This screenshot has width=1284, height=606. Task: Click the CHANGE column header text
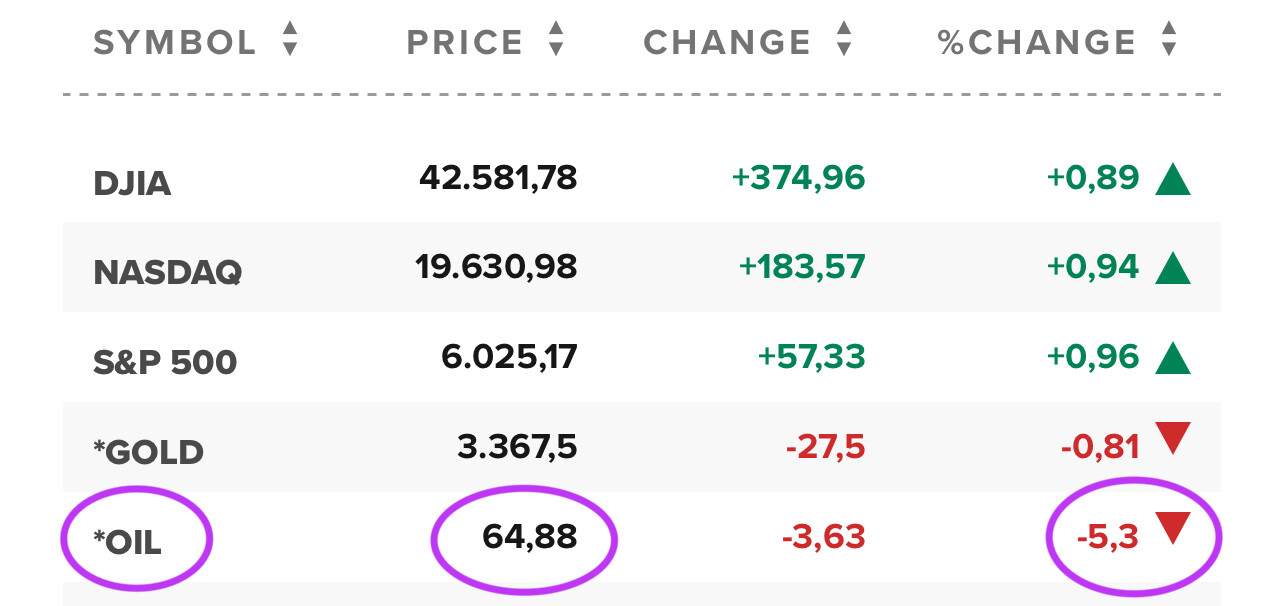click(x=727, y=42)
